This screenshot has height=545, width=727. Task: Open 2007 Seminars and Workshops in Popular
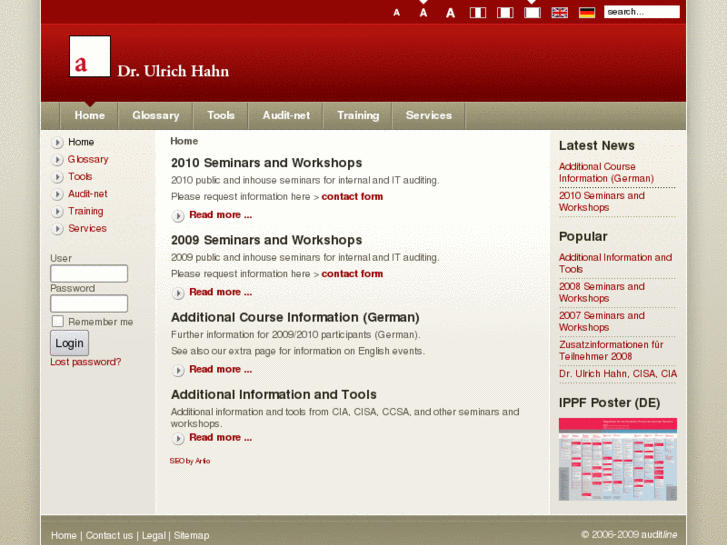click(x=602, y=321)
